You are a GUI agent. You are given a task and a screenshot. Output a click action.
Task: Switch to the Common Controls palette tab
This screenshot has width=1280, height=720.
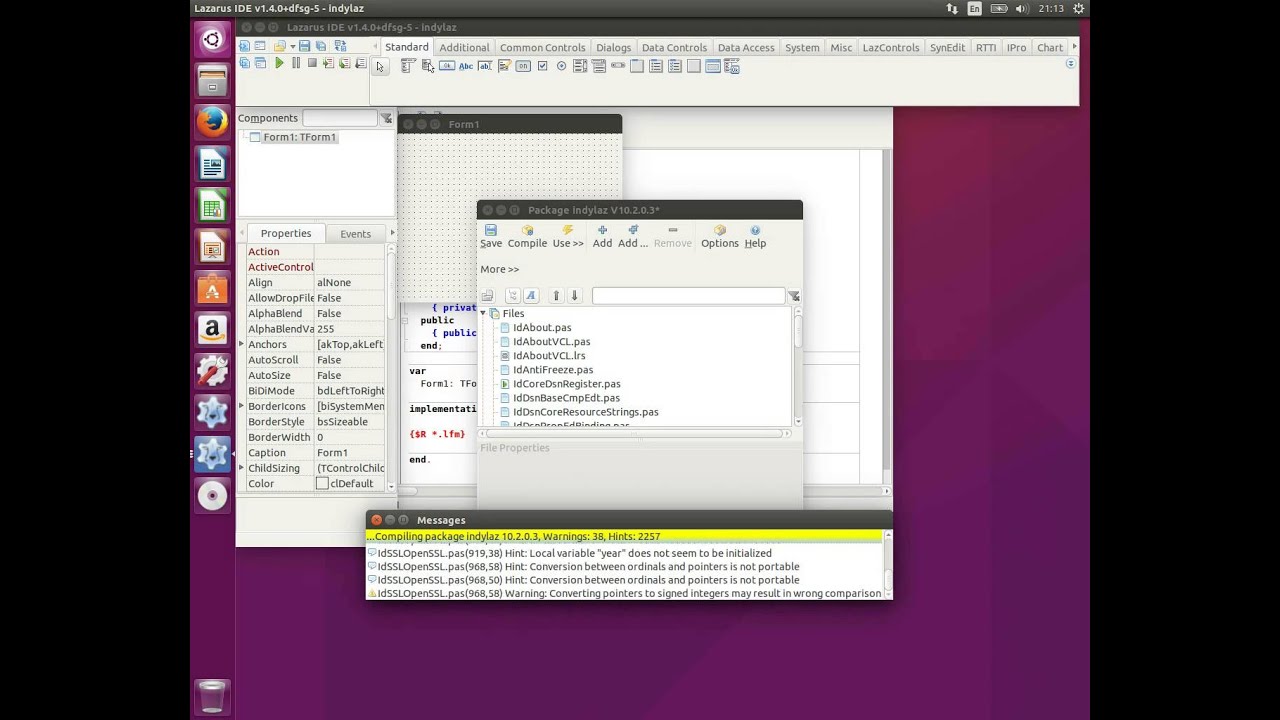coord(542,47)
